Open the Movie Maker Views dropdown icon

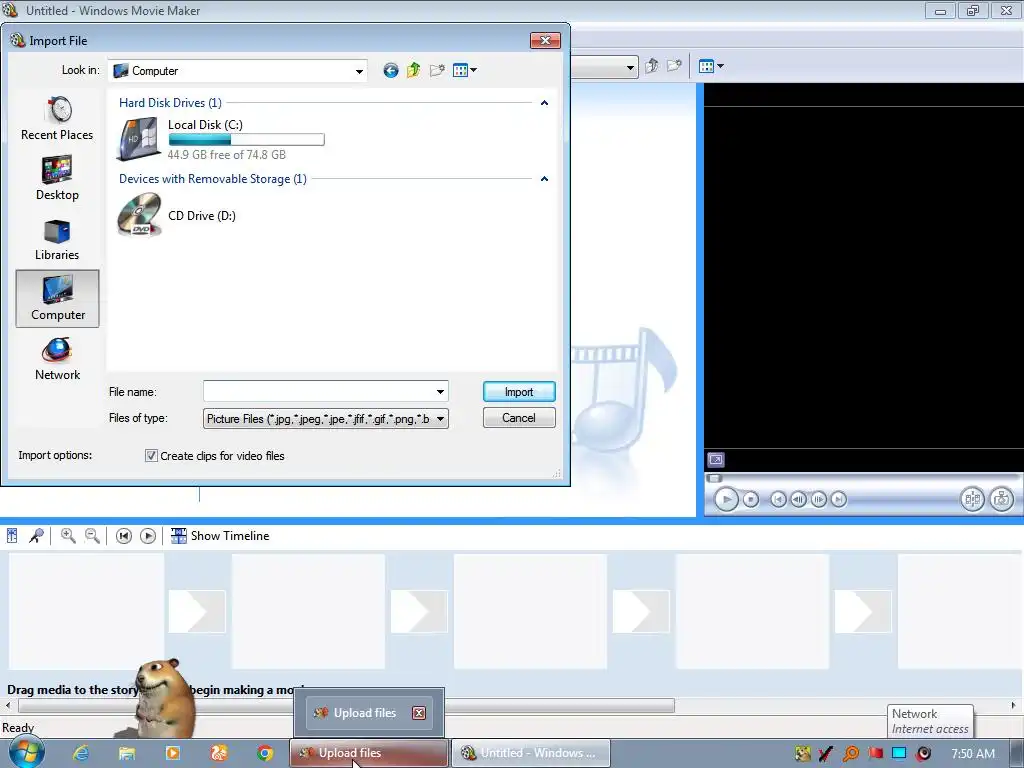711,66
